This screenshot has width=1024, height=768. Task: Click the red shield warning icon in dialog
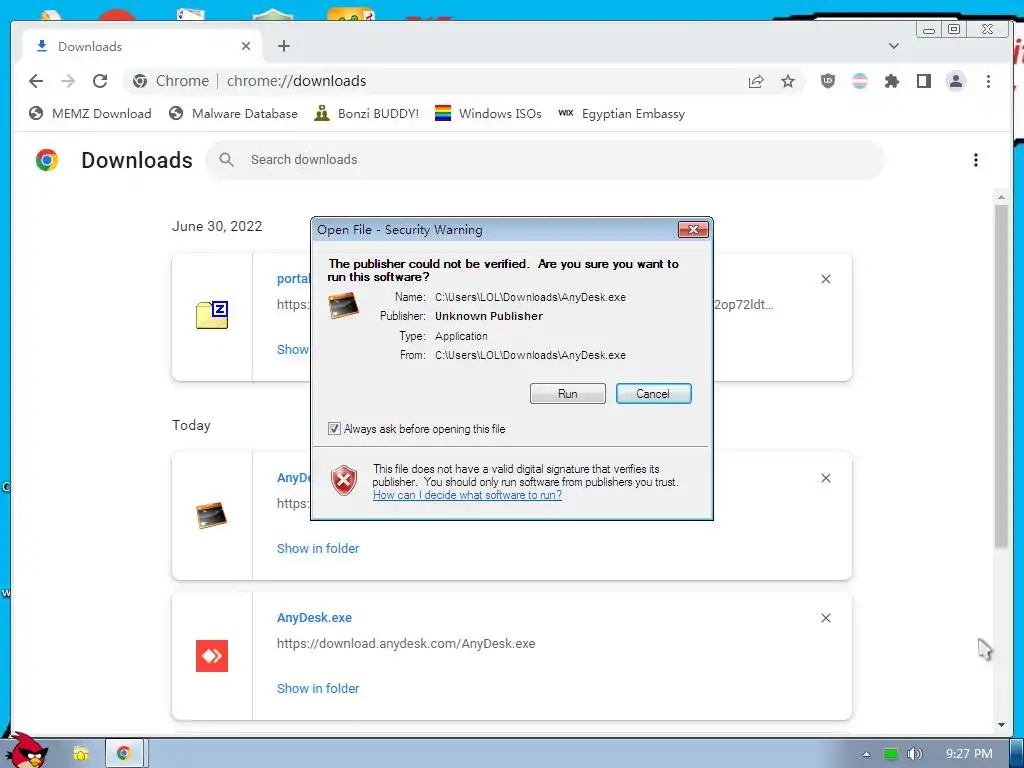point(344,481)
